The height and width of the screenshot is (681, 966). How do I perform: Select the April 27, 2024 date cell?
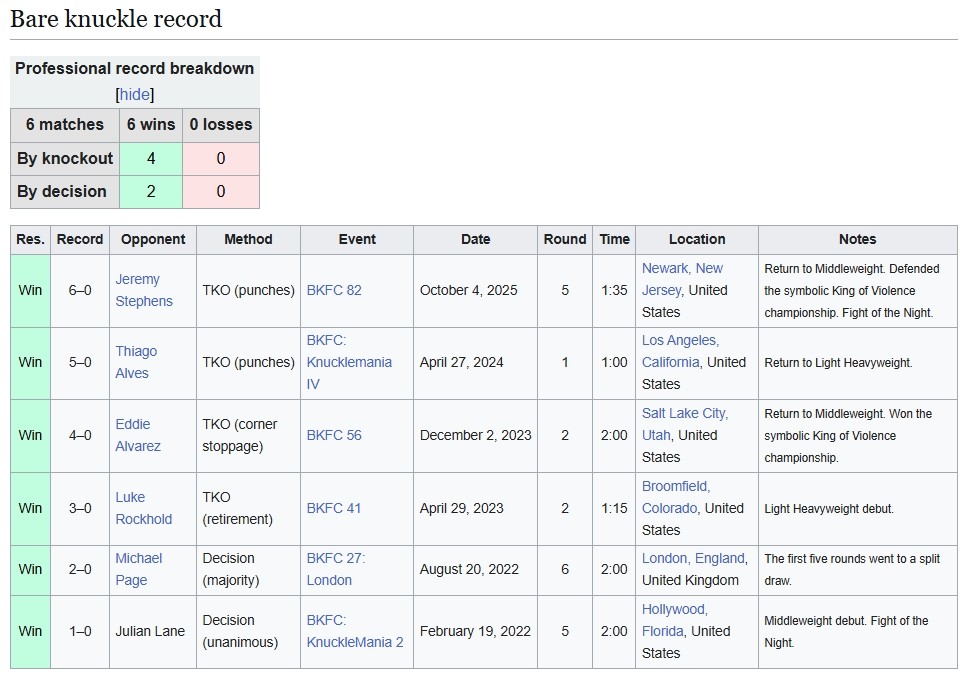476,362
